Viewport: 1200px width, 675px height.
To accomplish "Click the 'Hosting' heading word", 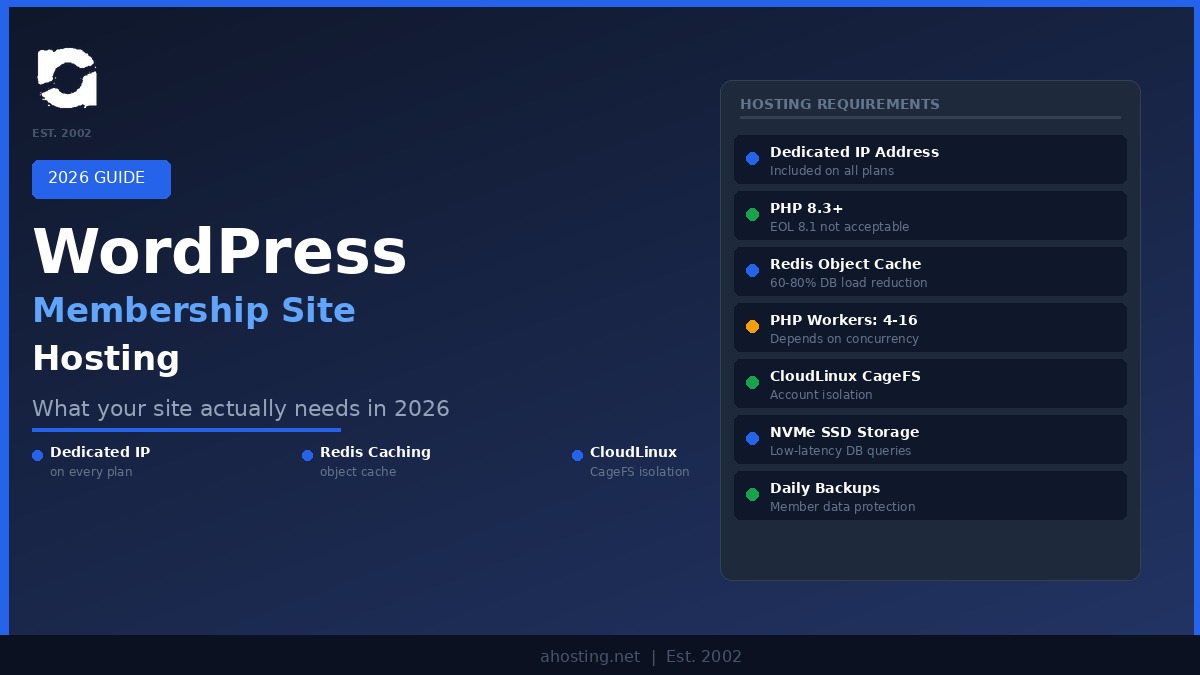I will tap(106, 358).
